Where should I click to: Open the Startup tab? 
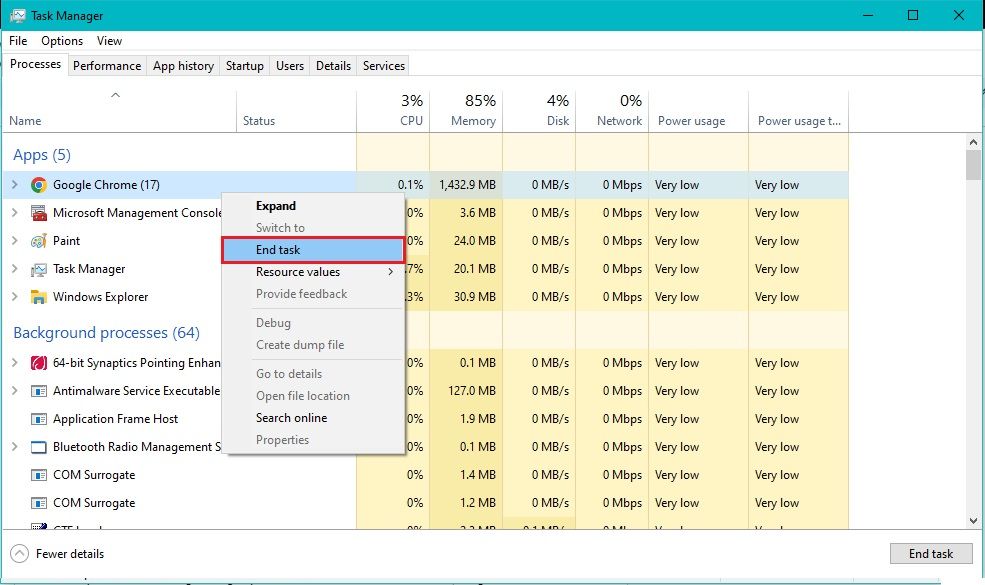point(244,66)
